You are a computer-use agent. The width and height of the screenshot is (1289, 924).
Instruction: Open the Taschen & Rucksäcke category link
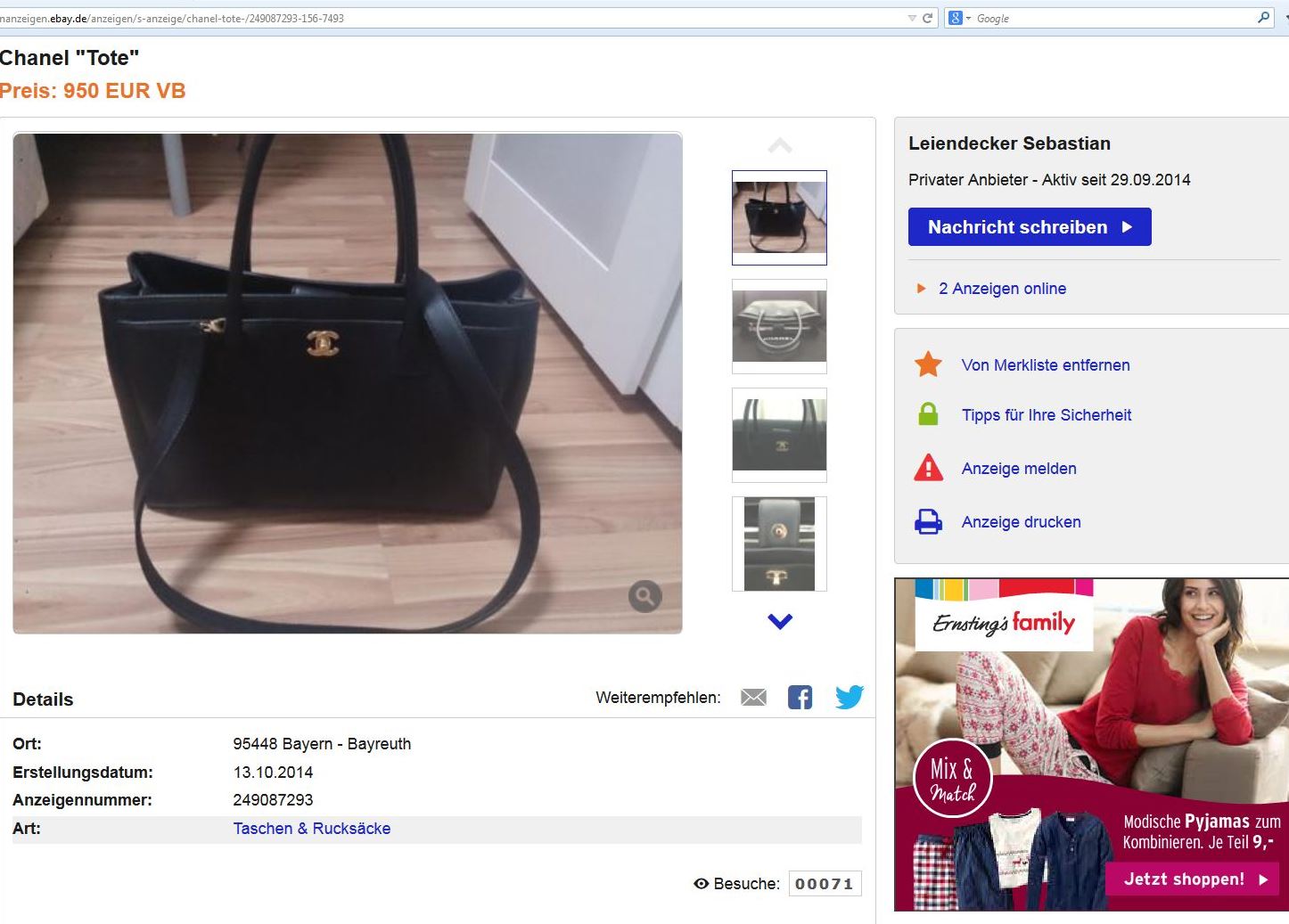312,828
